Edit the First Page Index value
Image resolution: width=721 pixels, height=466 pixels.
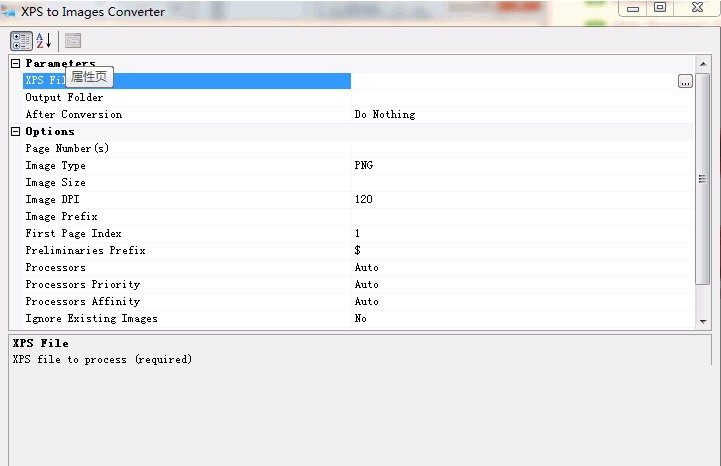click(520, 234)
